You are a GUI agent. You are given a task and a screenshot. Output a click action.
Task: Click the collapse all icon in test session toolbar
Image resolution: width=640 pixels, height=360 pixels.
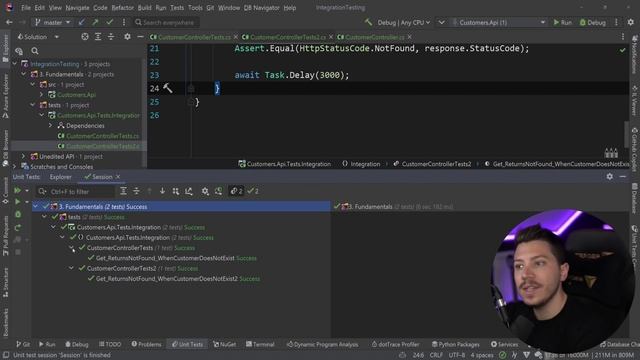tap(136, 191)
